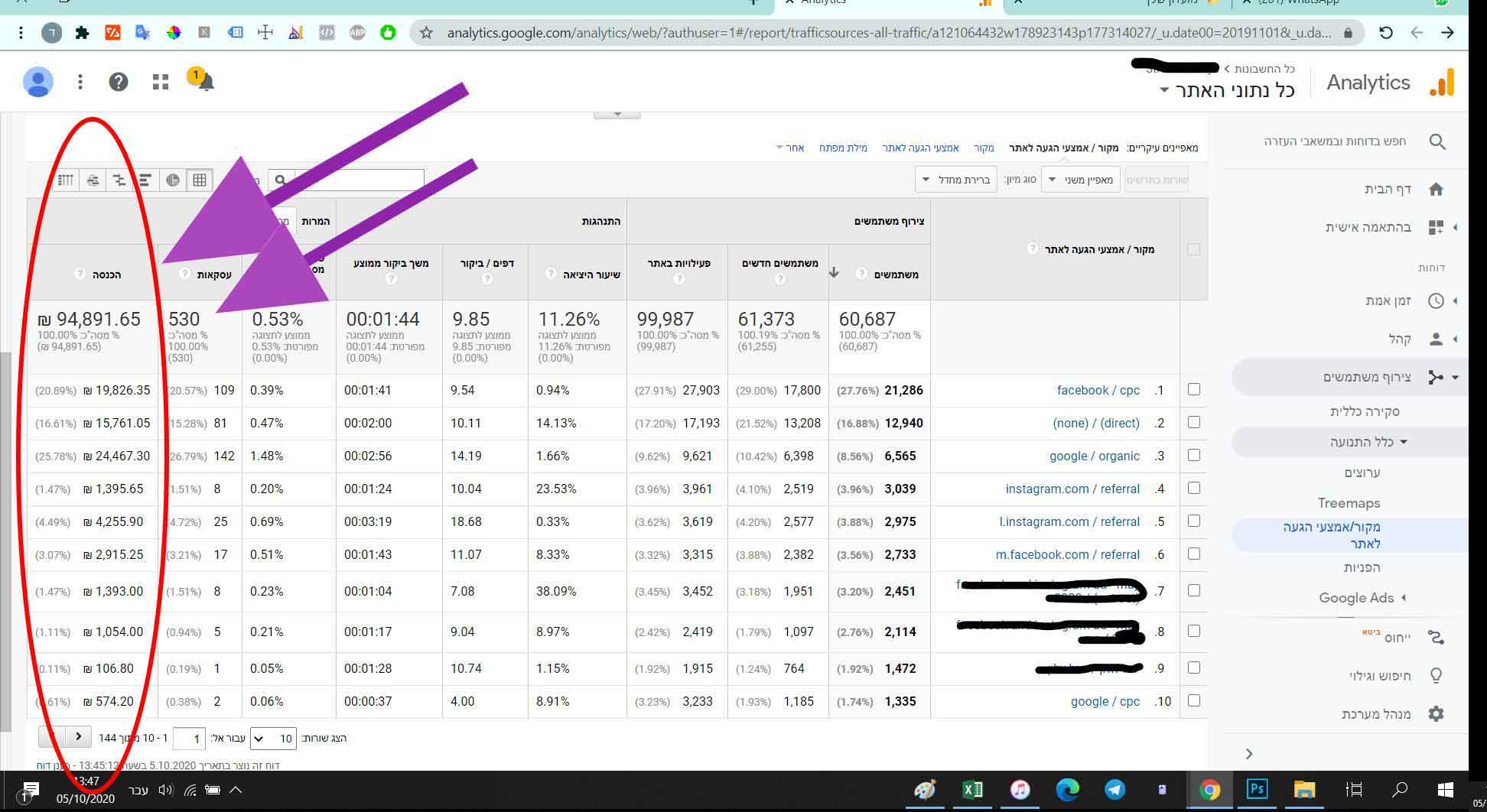Tick the facebook / cpc row checkbox
This screenshot has height=812, width=1487.
(x=1194, y=389)
